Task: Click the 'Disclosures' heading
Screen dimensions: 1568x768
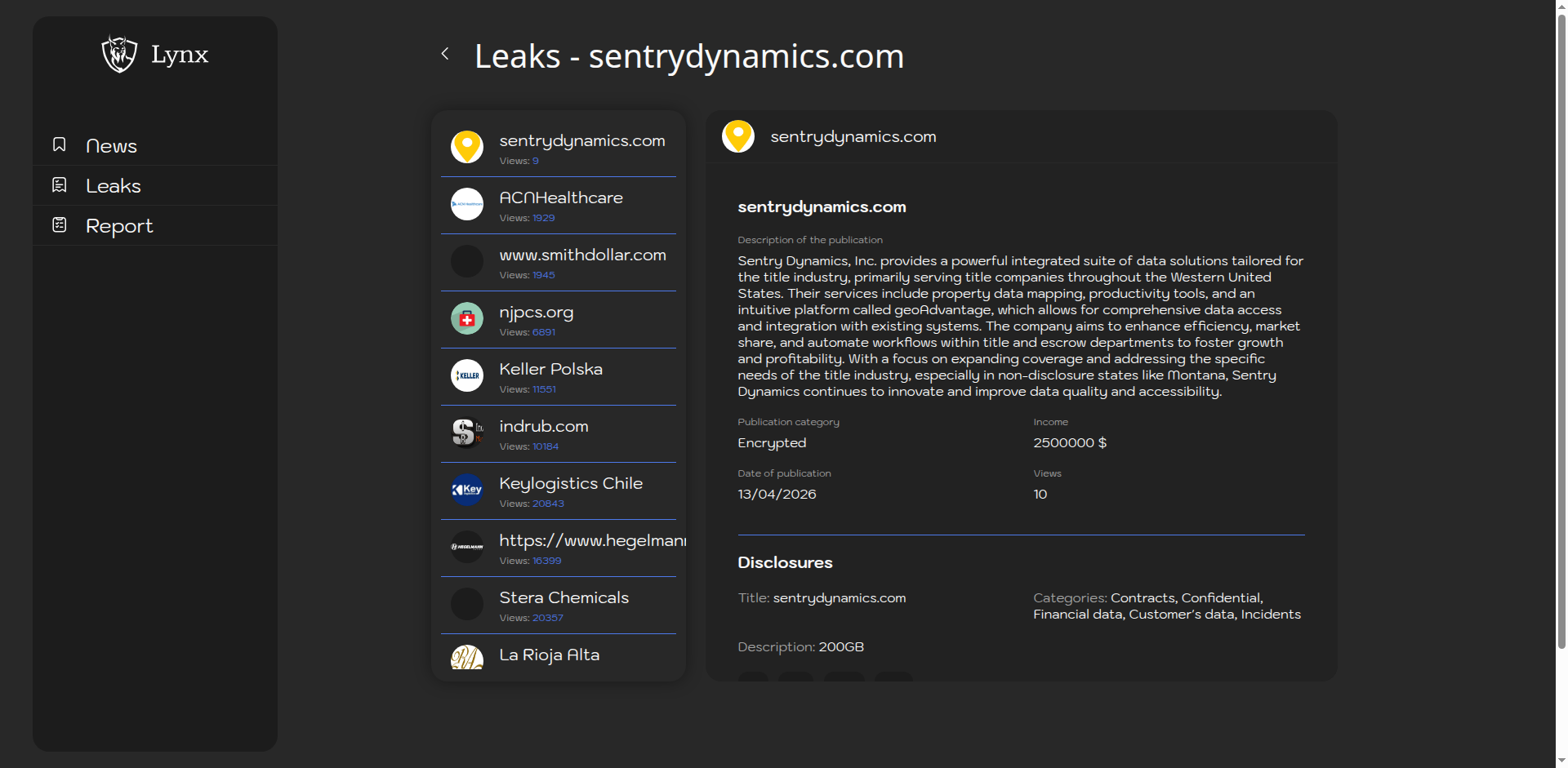Action: pyautogui.click(x=785, y=562)
